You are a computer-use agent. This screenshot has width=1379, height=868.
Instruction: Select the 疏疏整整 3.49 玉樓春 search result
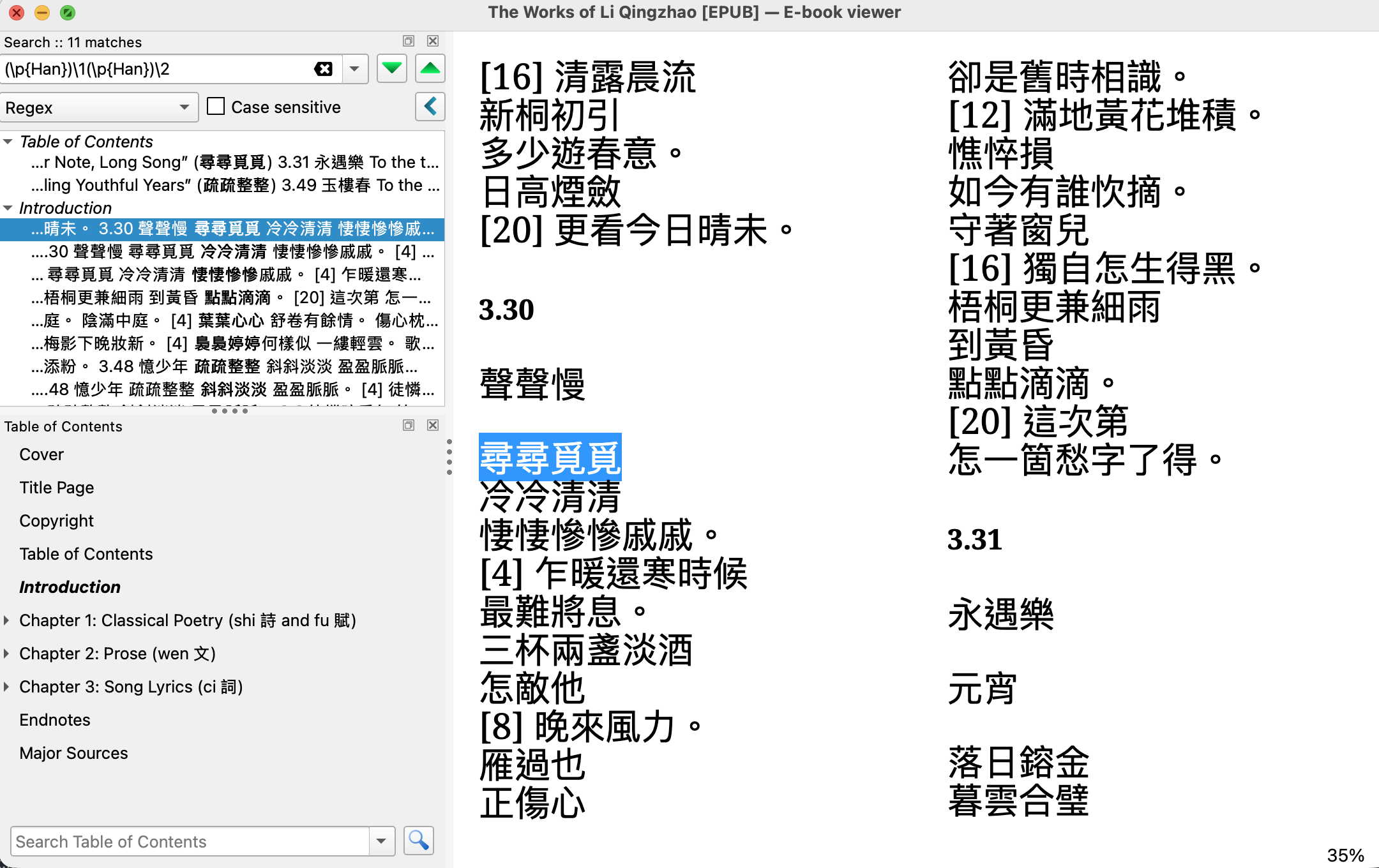tap(235, 185)
